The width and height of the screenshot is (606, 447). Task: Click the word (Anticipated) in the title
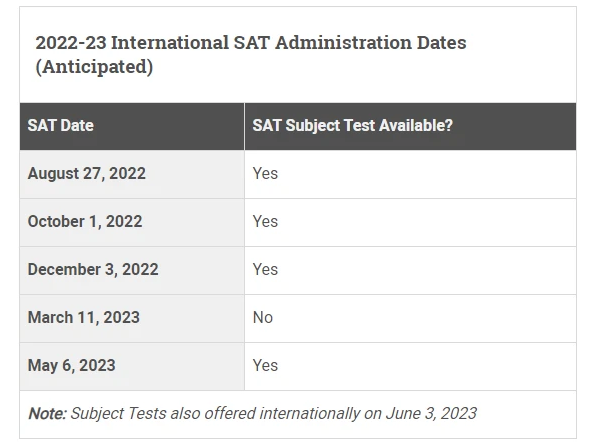94,68
